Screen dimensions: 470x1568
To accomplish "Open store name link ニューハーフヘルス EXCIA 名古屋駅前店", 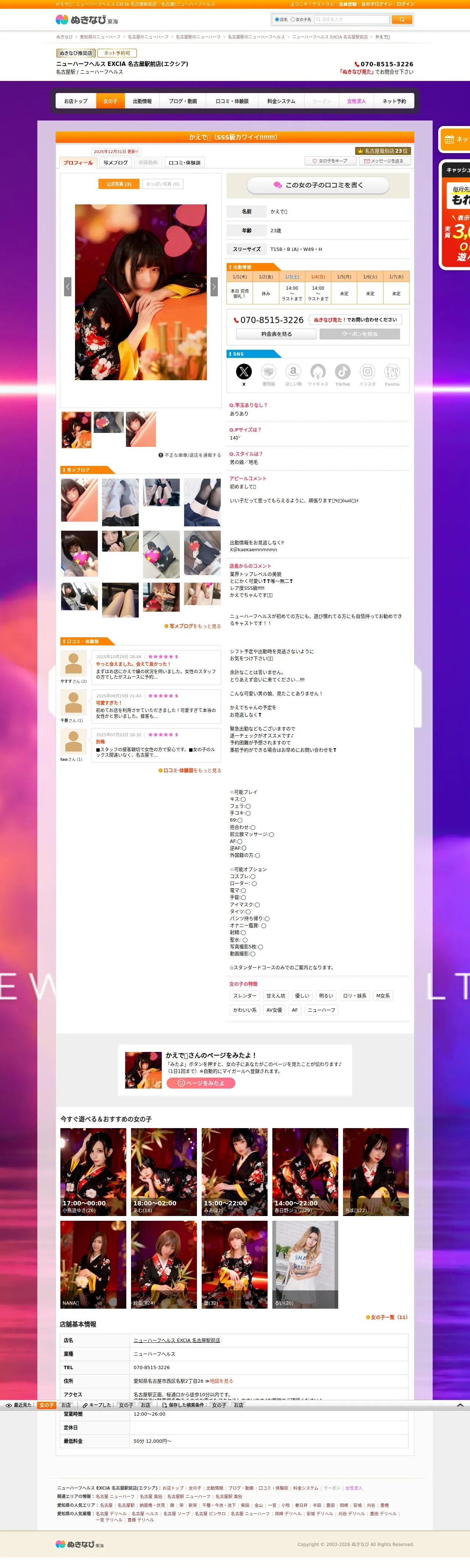I will coord(177,1340).
